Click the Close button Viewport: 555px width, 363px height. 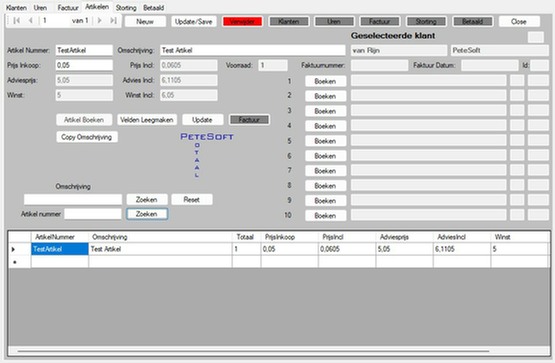519,22
